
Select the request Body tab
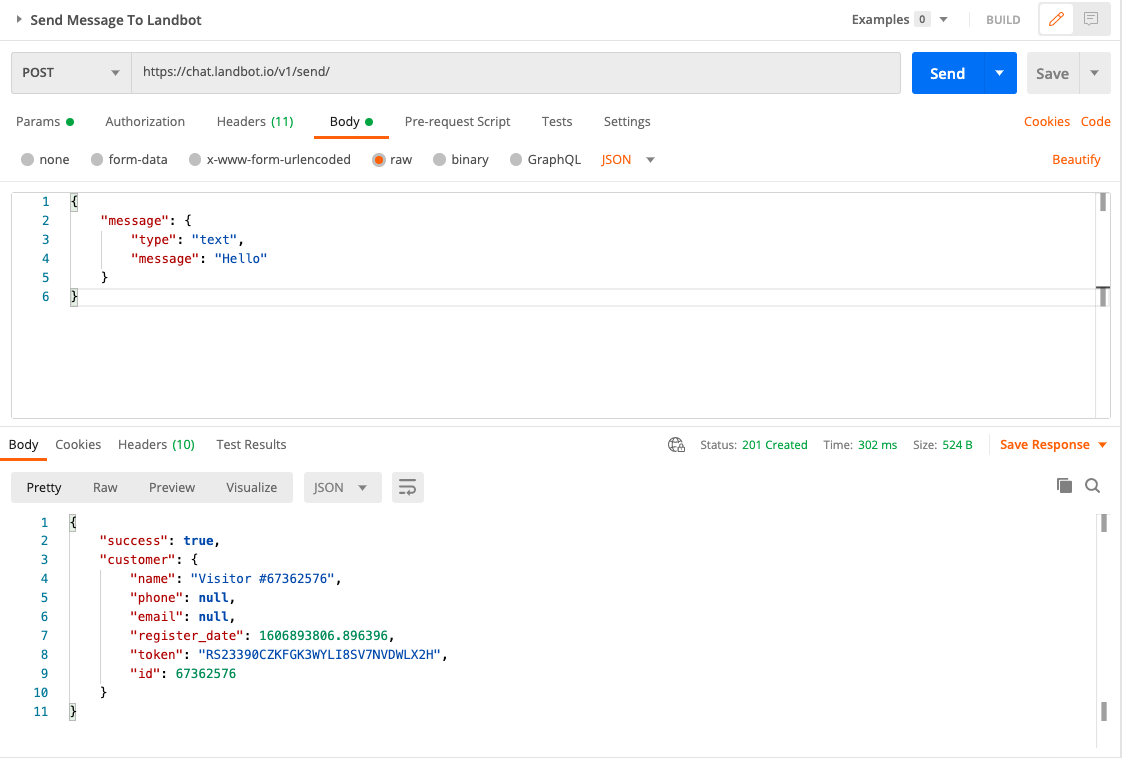[351, 122]
